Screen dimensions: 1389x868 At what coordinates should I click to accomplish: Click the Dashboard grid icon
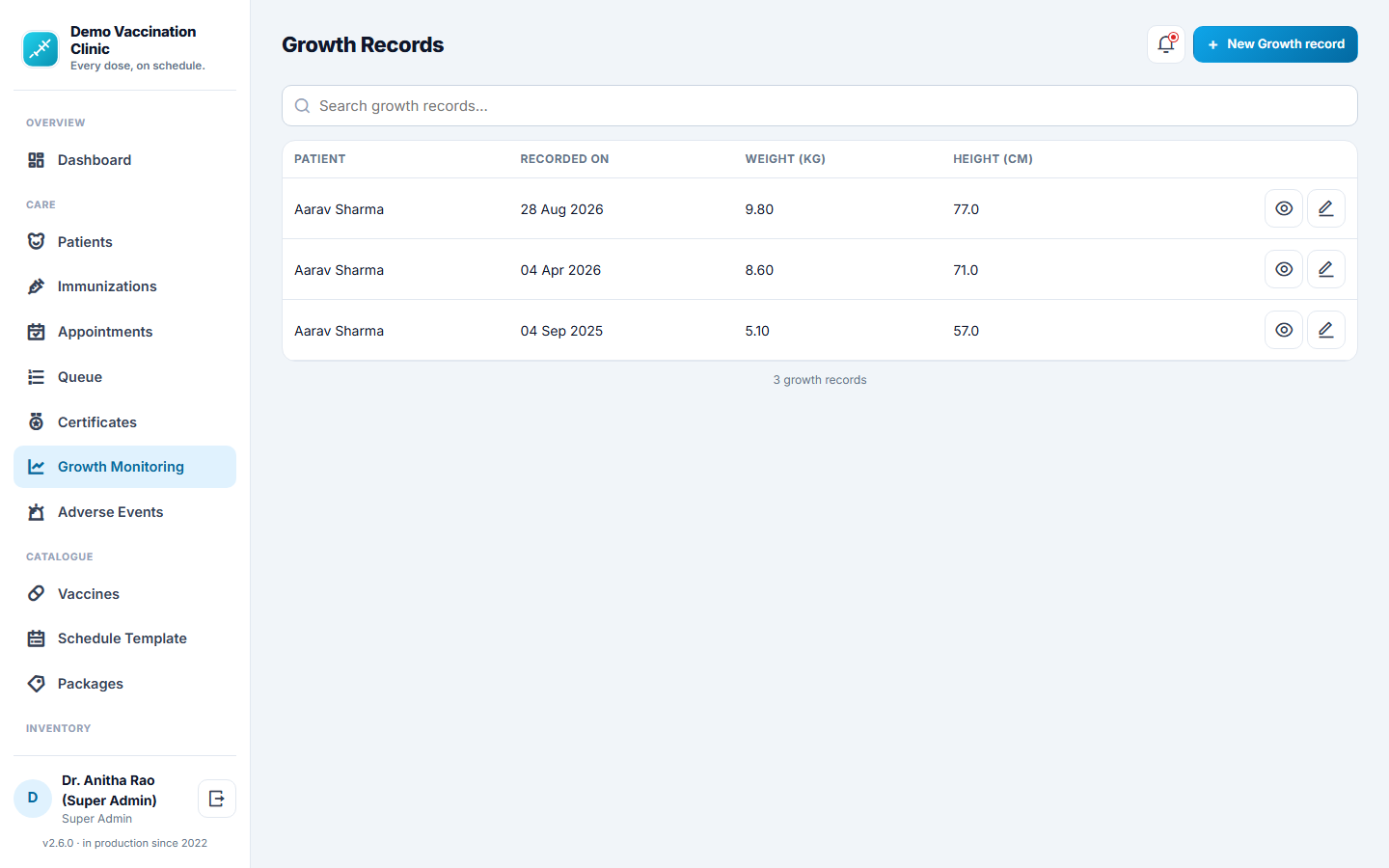point(37,160)
